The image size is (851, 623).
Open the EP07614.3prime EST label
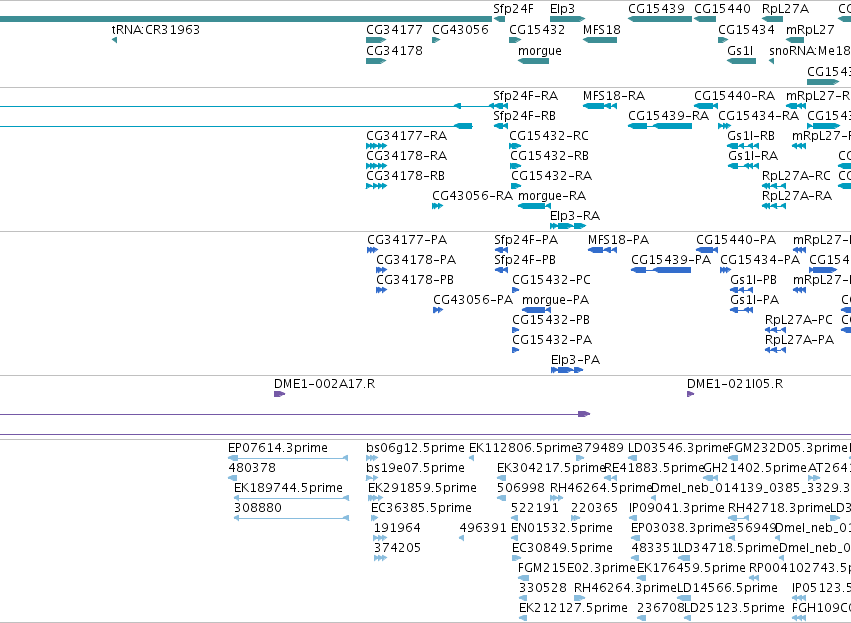277,449
